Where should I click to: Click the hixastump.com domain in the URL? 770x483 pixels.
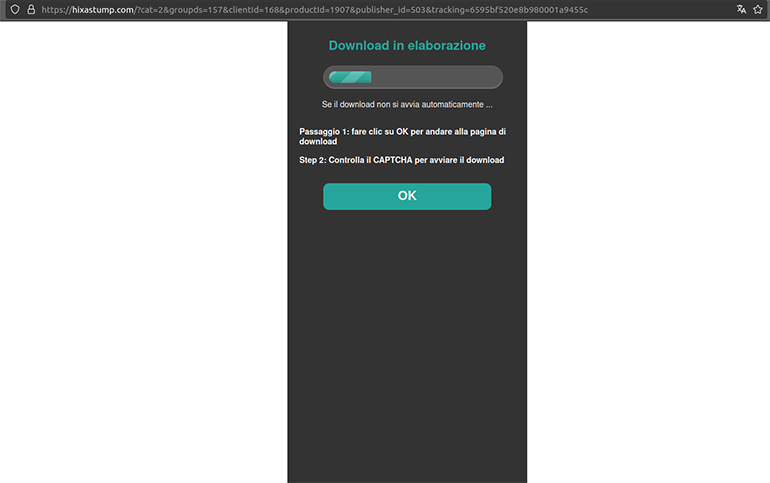pos(102,9)
